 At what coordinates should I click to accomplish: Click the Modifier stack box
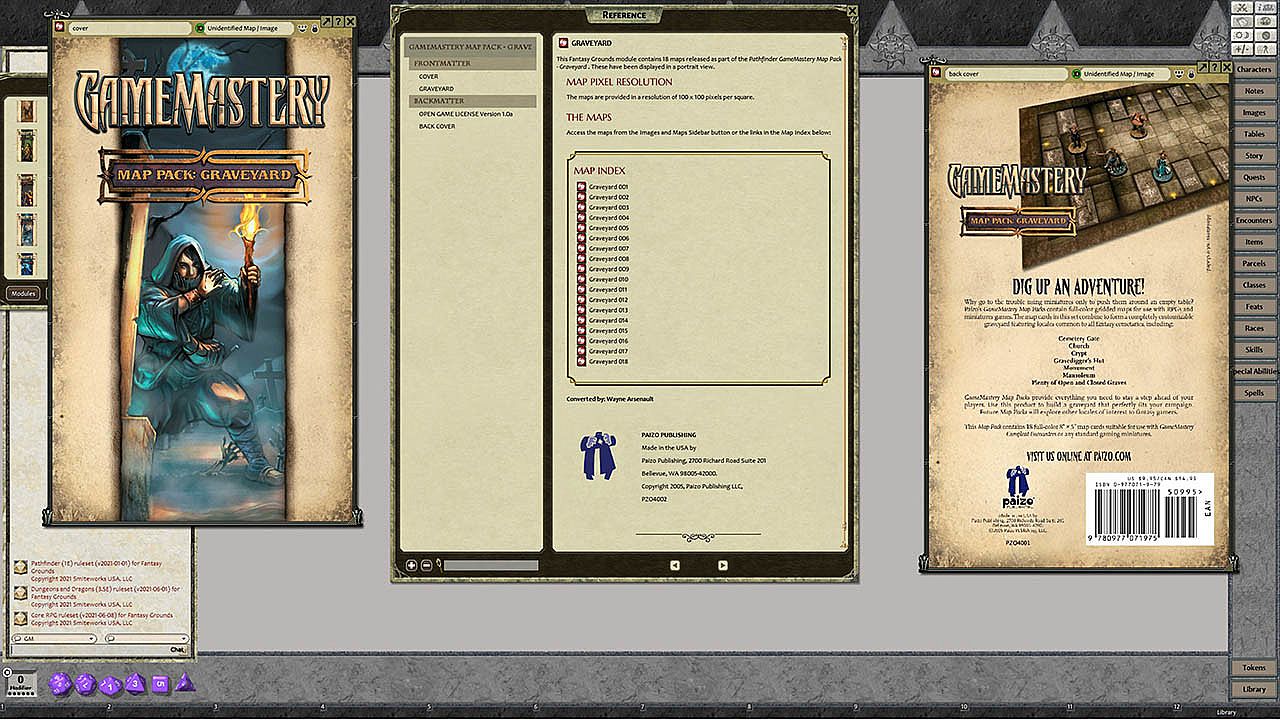[21, 683]
